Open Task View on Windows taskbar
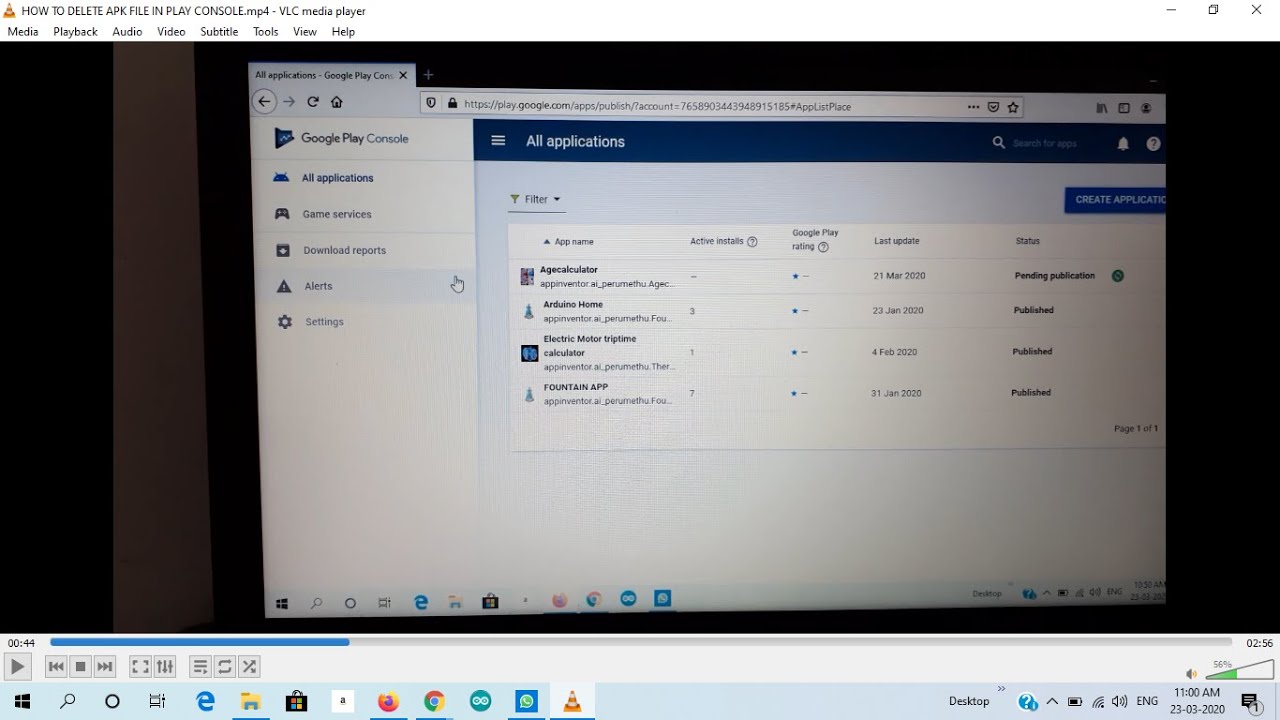 click(x=157, y=701)
